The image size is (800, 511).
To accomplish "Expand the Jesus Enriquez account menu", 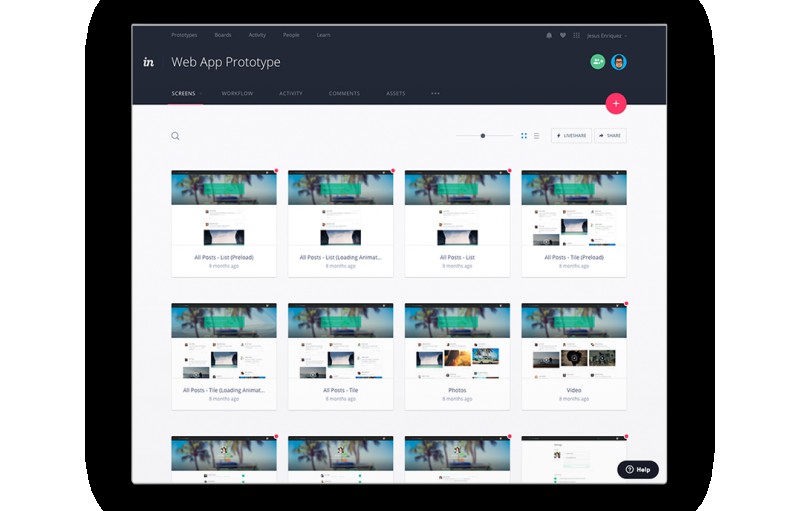I will tap(607, 36).
